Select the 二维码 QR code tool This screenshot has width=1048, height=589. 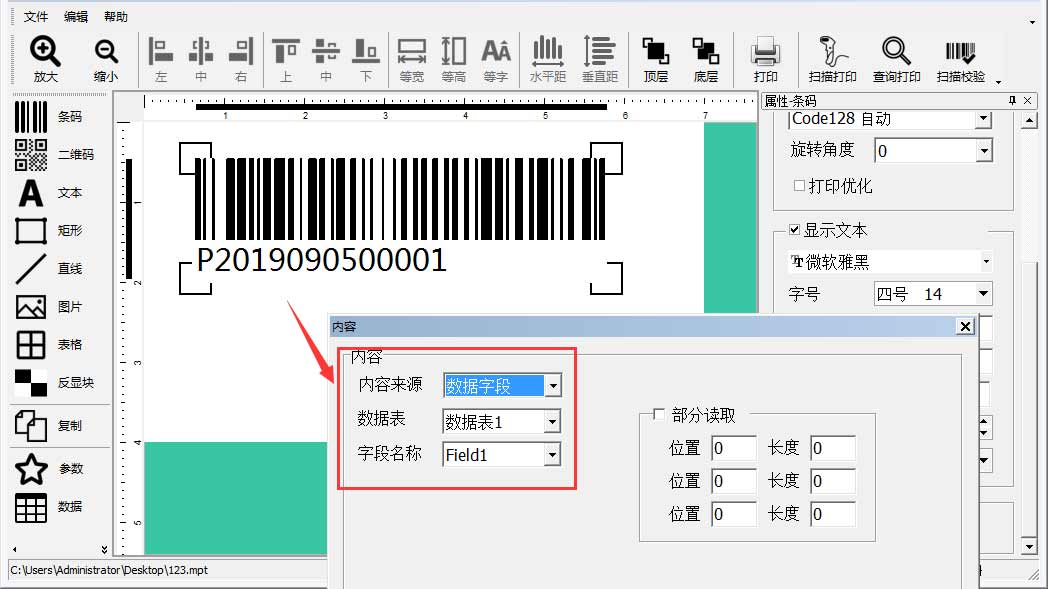(31, 155)
